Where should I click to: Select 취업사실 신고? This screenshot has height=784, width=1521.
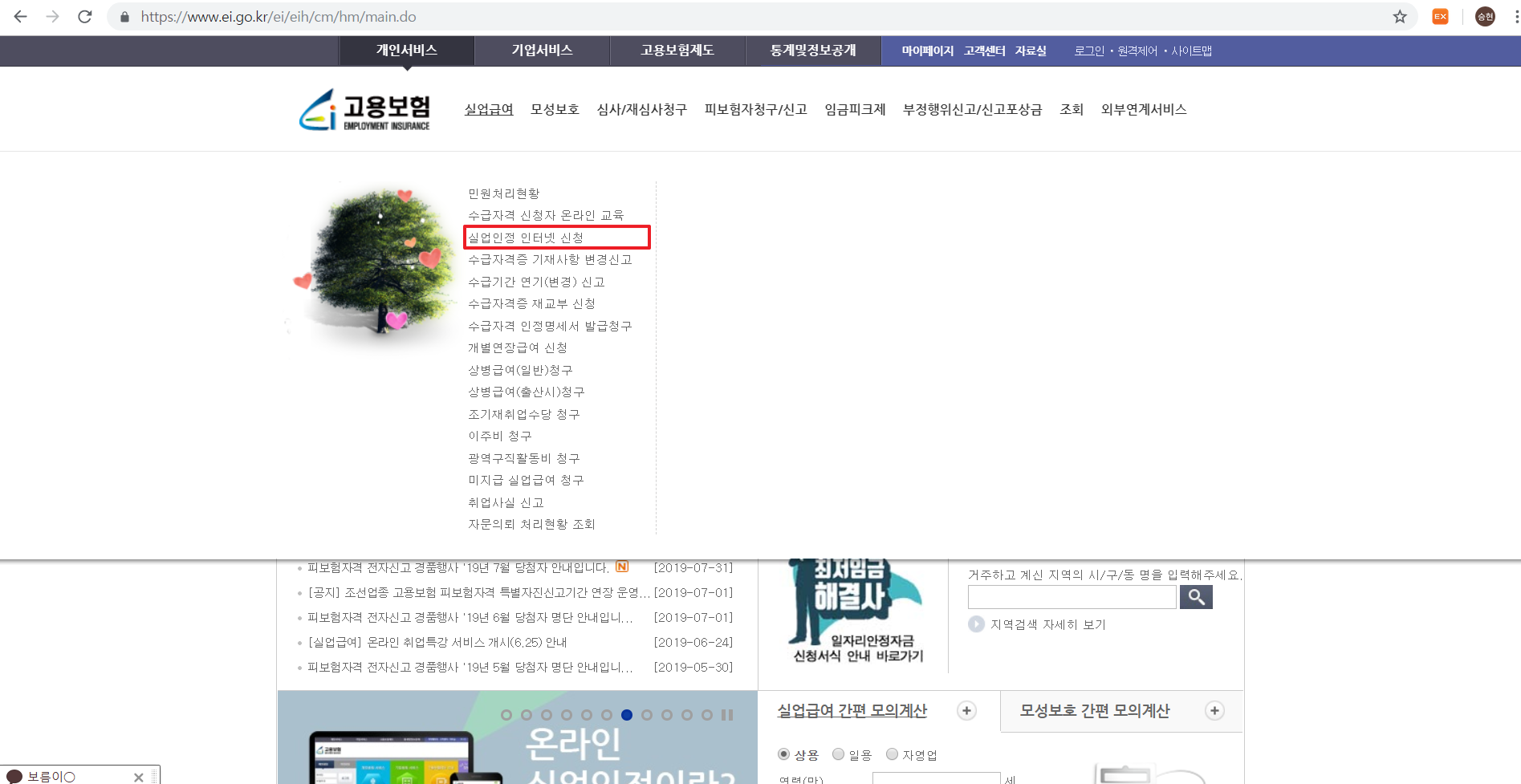point(506,502)
